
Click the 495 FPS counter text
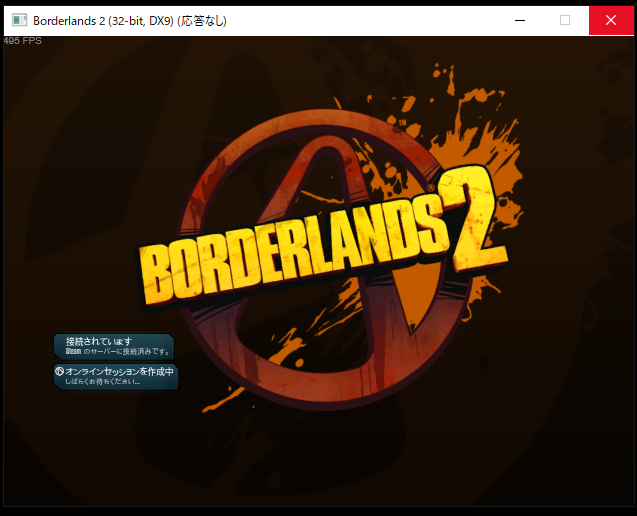click(22, 41)
